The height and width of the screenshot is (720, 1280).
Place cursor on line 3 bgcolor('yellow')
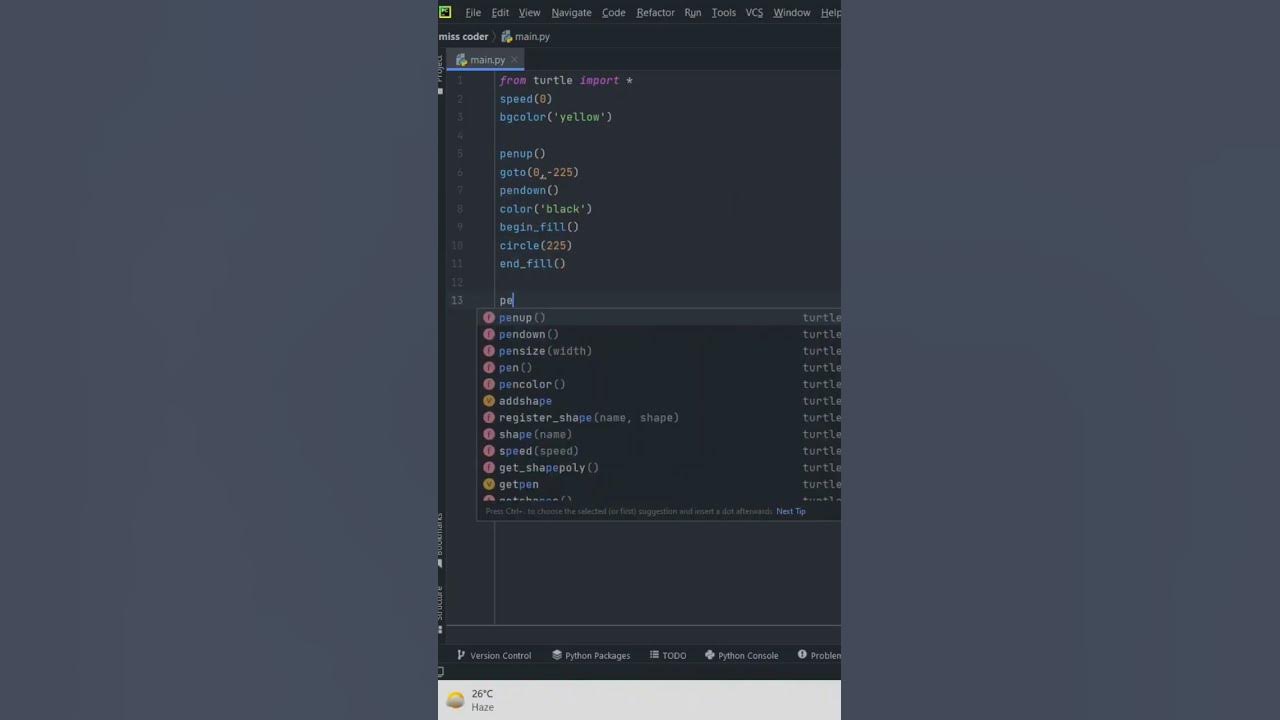point(556,117)
